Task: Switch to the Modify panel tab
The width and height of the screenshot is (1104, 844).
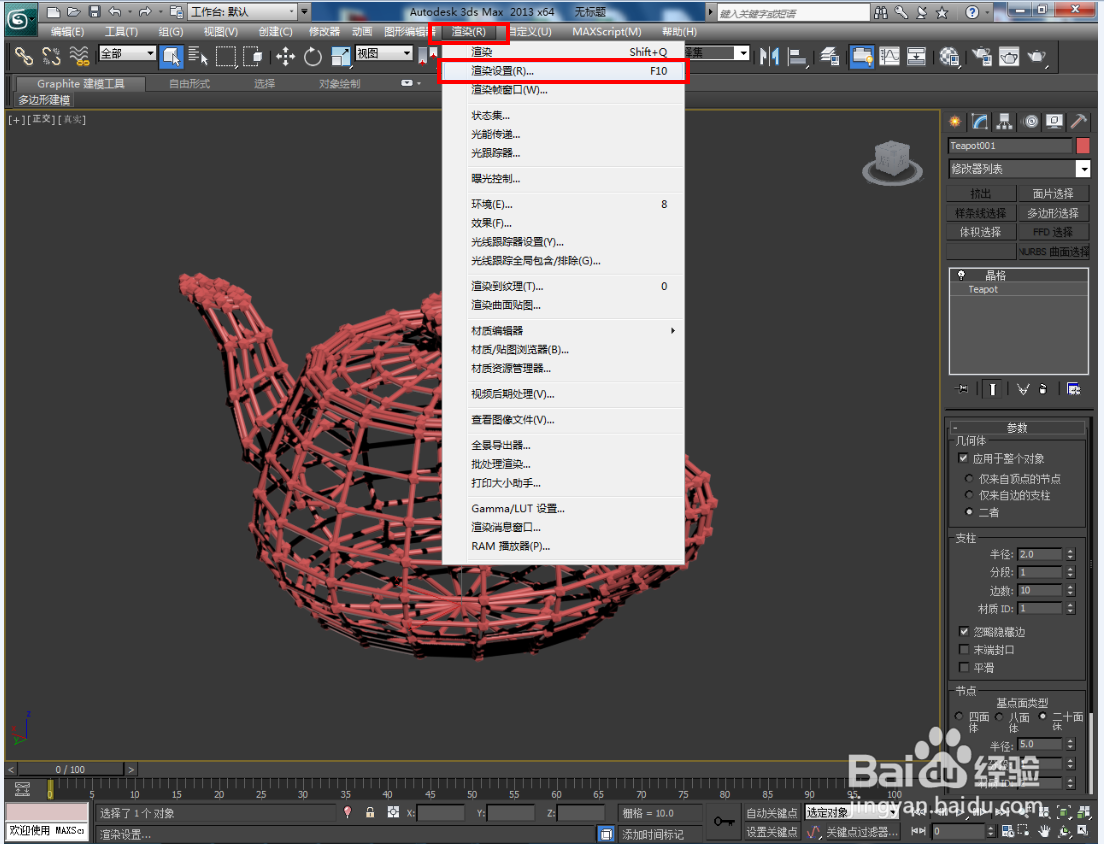Action: tap(980, 122)
